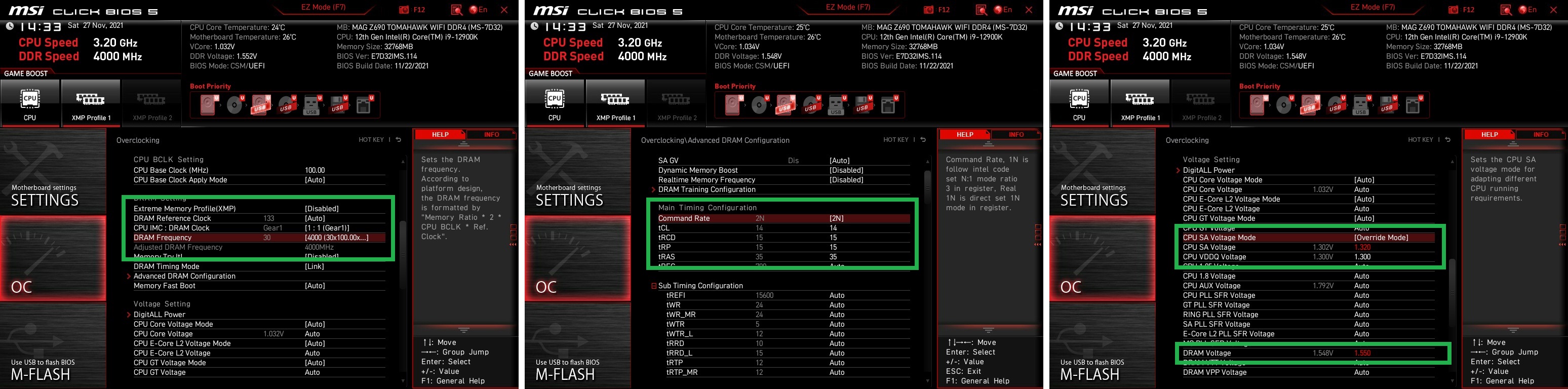
Task: Pick the network boot device icon in left screenshot
Action: (x=365, y=105)
